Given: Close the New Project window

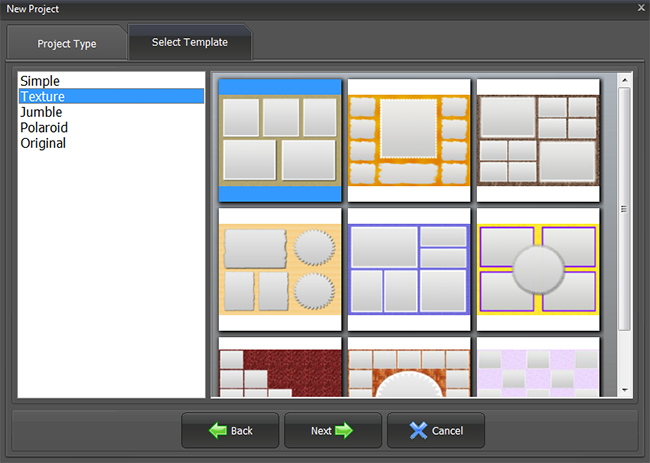Looking at the screenshot, I should (x=641, y=7).
